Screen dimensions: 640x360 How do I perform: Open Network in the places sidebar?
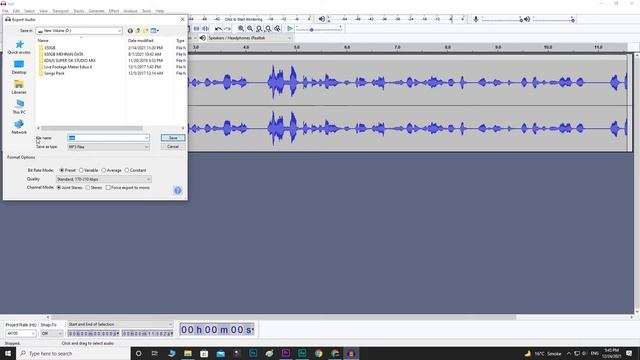pos(19,127)
